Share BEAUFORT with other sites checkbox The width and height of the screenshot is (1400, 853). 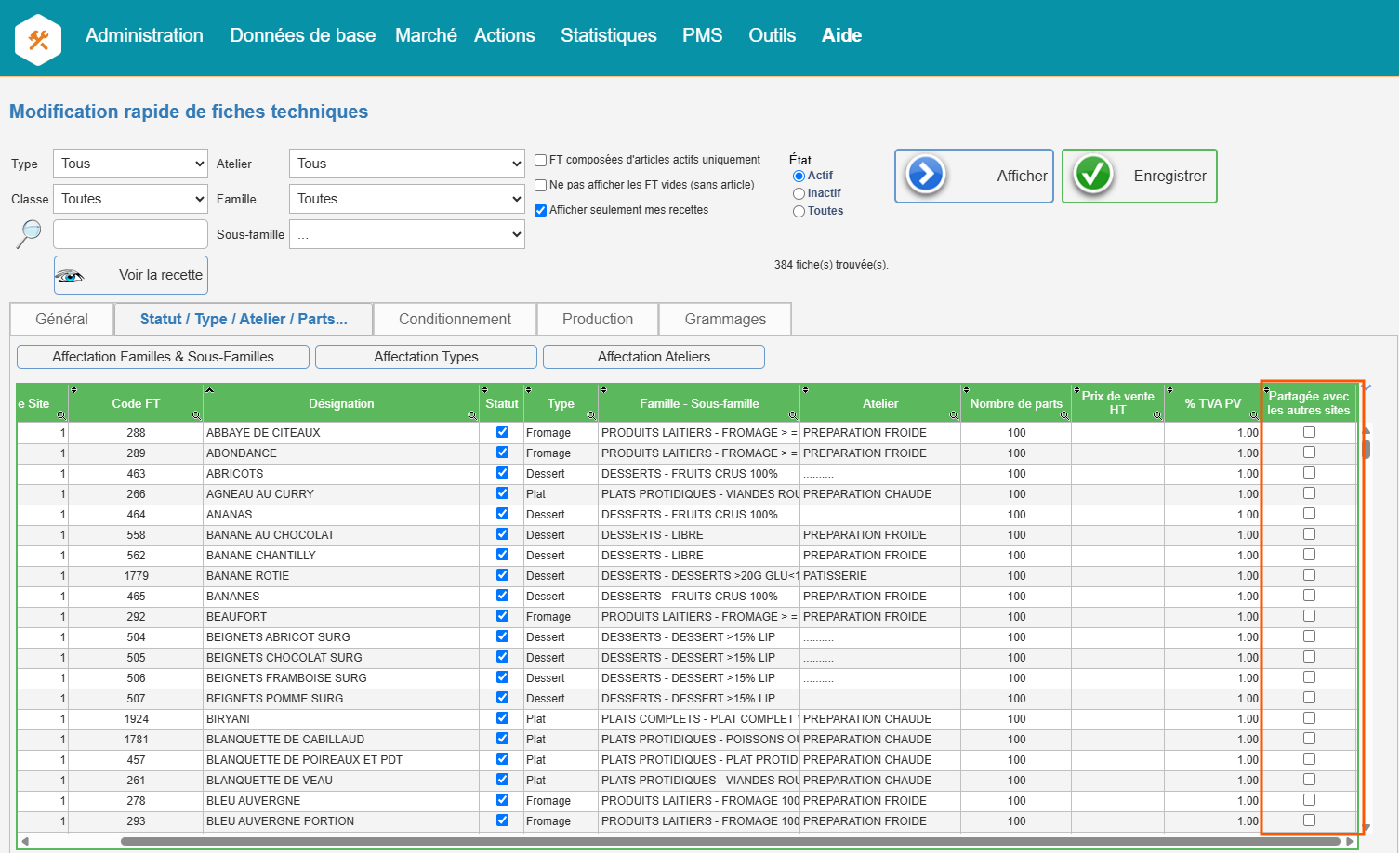point(1309,616)
